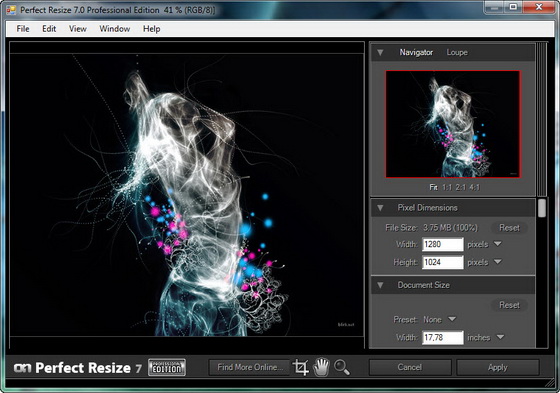This screenshot has width=560, height=393.
Task: Click the pixel Width input field
Action: click(442, 244)
